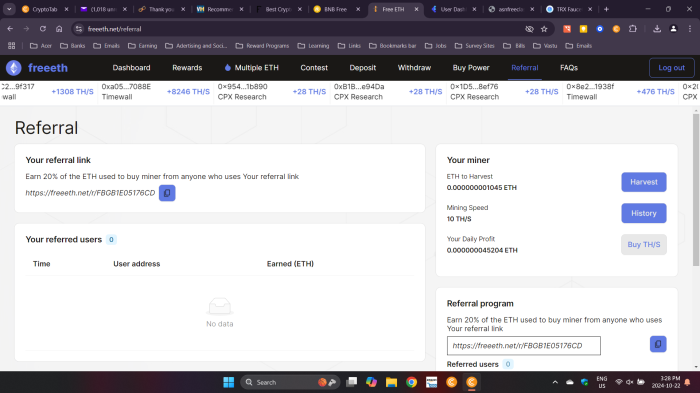Image resolution: width=700 pixels, height=393 pixels.
Task: Open File Explorer from taskbar
Action: 392,382
